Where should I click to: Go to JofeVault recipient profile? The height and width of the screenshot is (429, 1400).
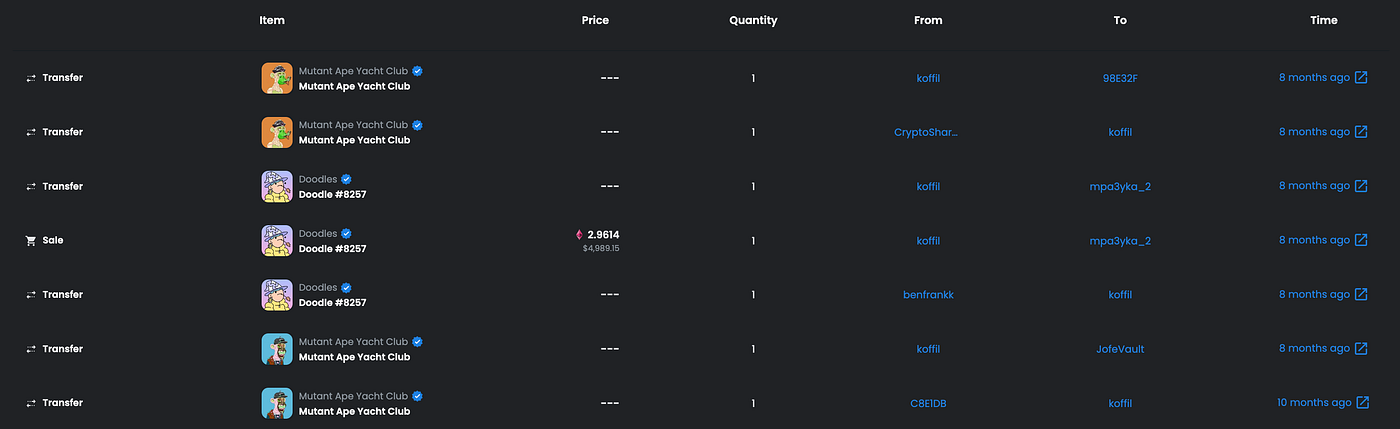point(1120,349)
